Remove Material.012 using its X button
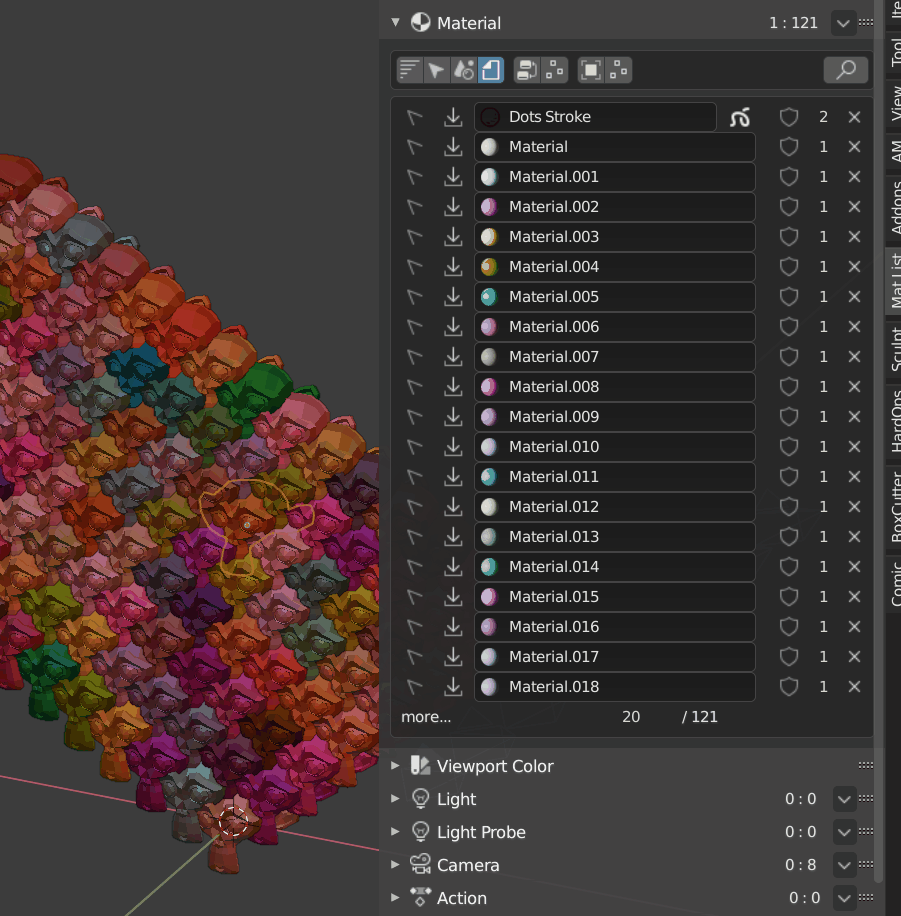Screen dimensions: 901x916 [x=854, y=506]
